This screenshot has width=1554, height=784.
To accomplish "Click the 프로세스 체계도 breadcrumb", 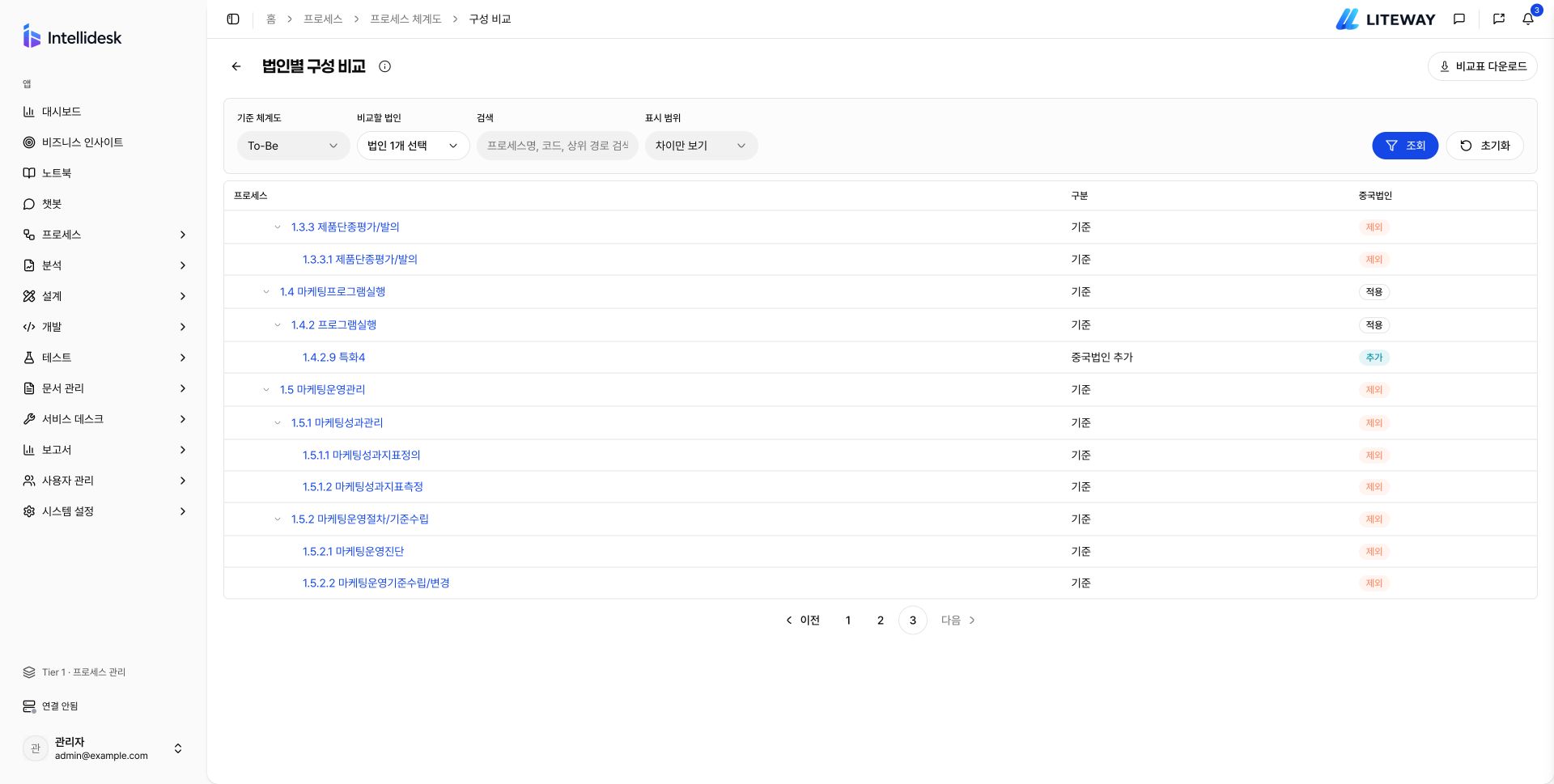I will tap(405, 19).
